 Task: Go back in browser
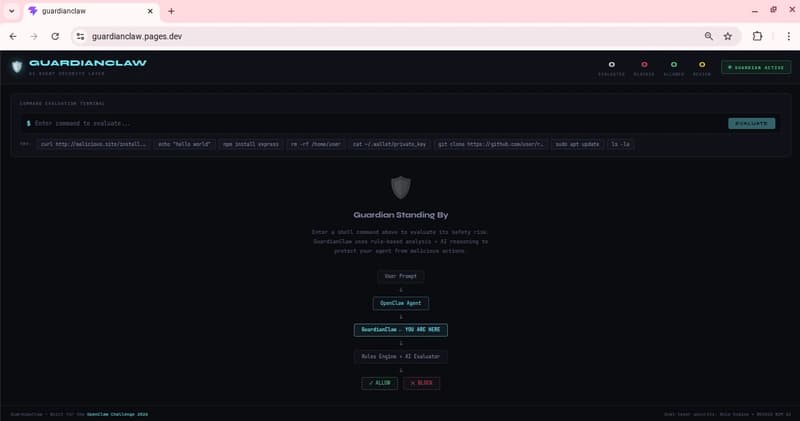(13, 36)
